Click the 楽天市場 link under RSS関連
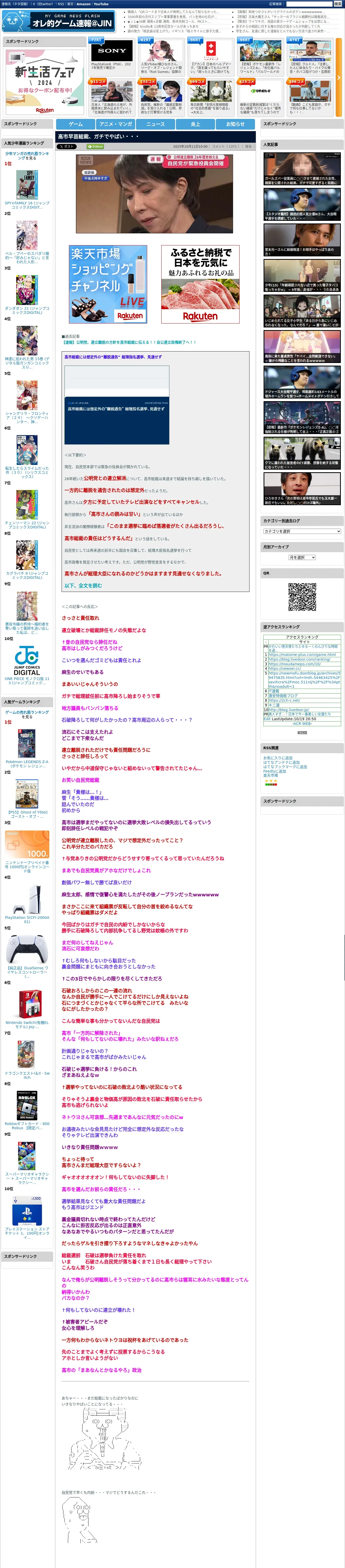Image resolution: width=345 pixels, height=1568 pixels. coord(270,775)
